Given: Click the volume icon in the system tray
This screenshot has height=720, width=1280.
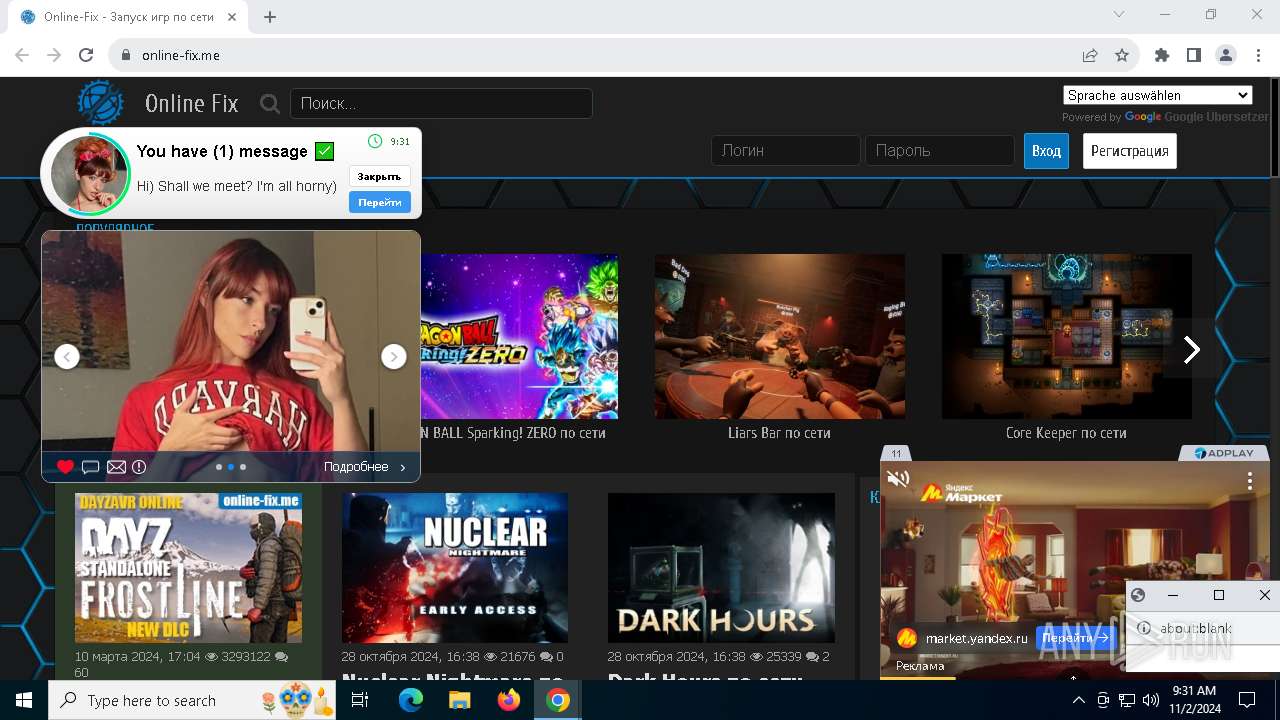Looking at the screenshot, I should click(x=1150, y=700).
